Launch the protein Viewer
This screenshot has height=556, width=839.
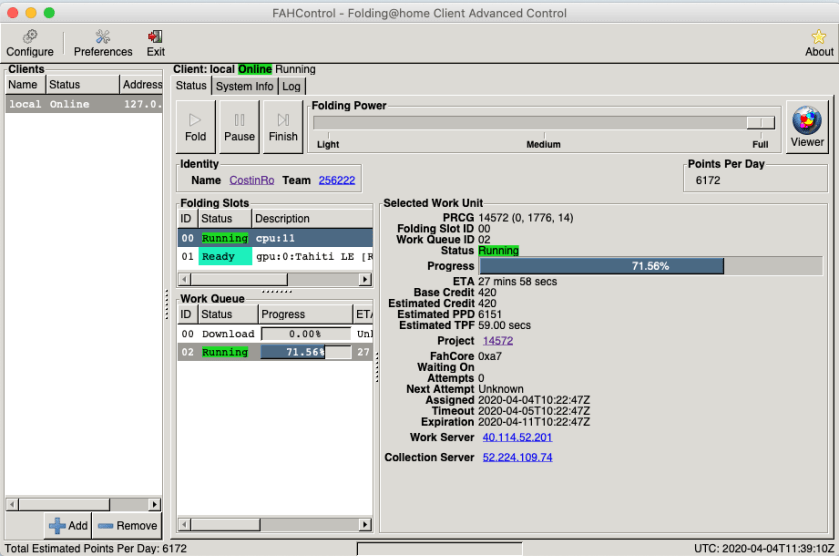coord(807,127)
